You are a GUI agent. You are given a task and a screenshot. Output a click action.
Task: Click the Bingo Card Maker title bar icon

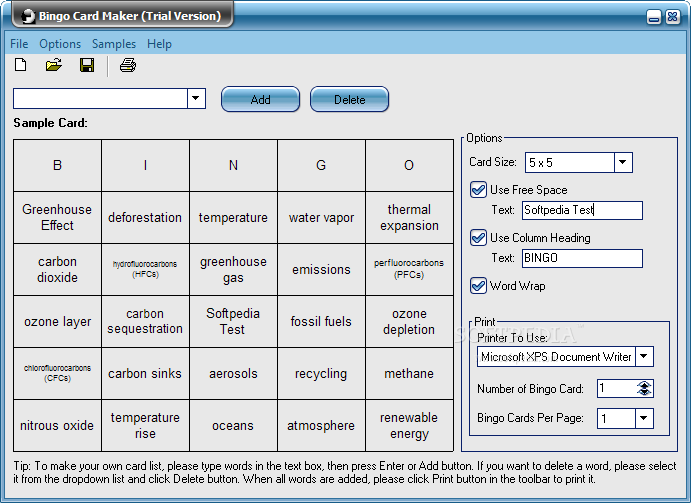tap(28, 16)
